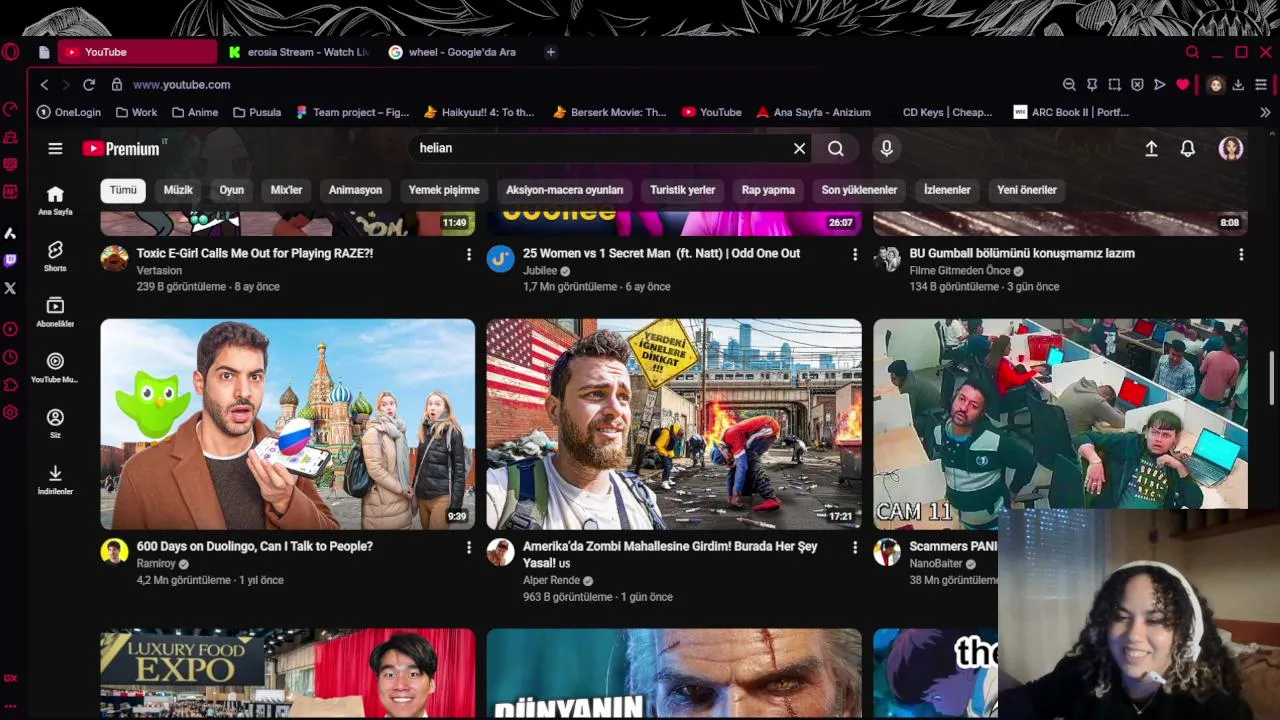Select the Tümü filter chip
The image size is (1280, 720).
click(x=123, y=190)
